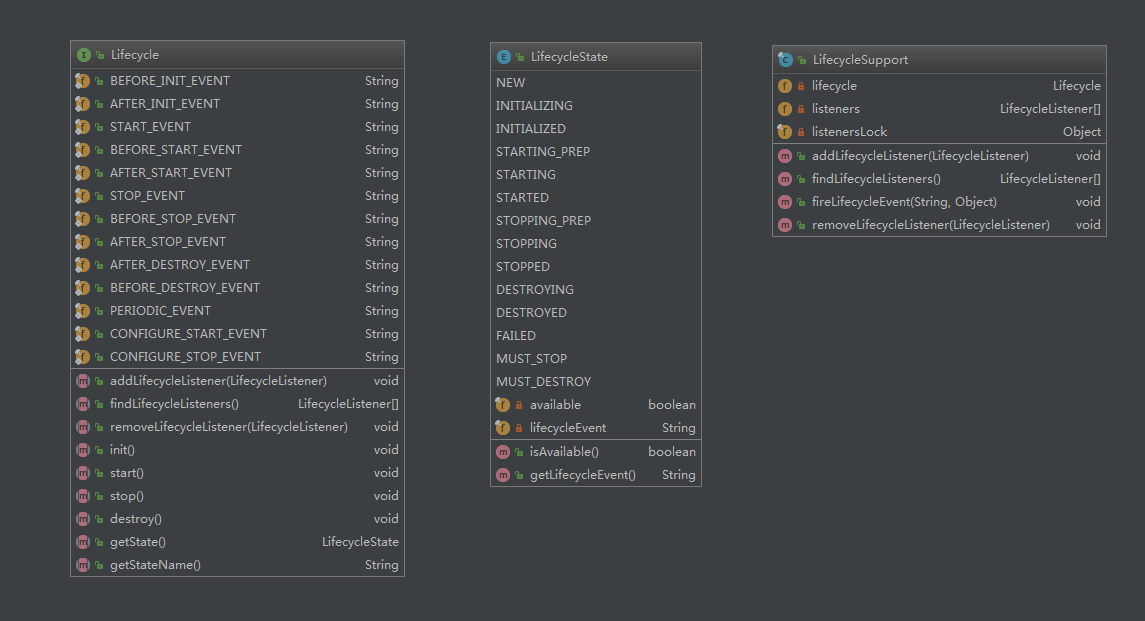Image resolution: width=1145 pixels, height=621 pixels.
Task: Click the LifecycleSupport class icon in header
Action: coord(785,60)
